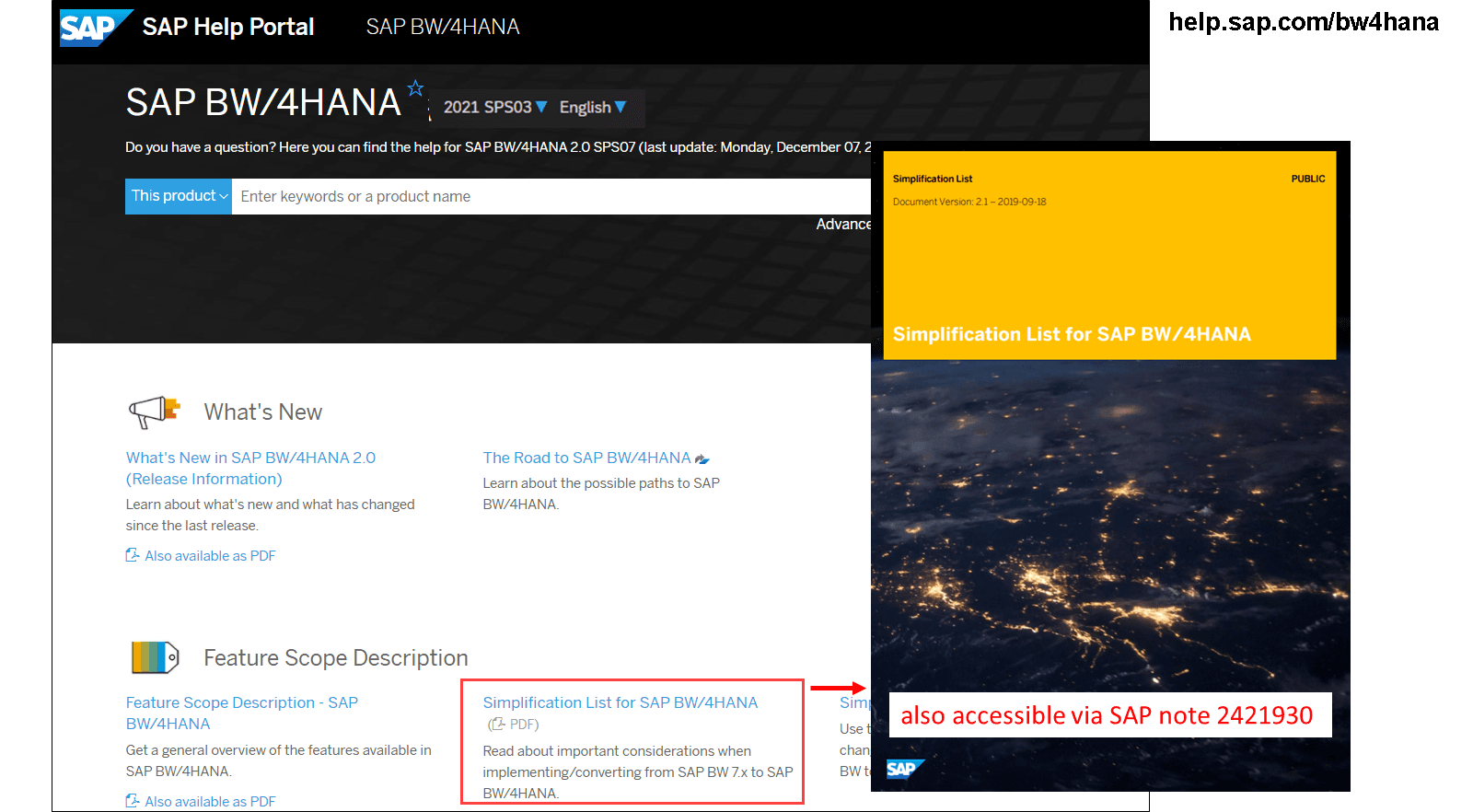Screen dimensions: 1473x812
Task: Click the PDF cover title 'Simplification List for SAP BW/4HANA'
Action: coord(1072,334)
